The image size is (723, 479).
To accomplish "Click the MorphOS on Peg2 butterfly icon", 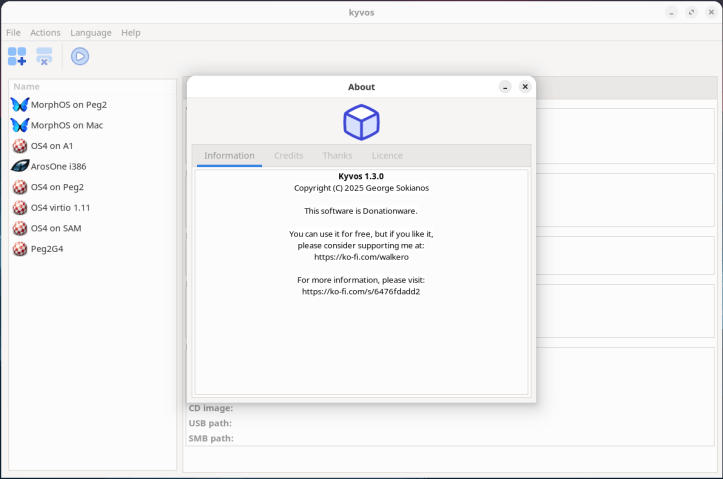I will pos(19,104).
